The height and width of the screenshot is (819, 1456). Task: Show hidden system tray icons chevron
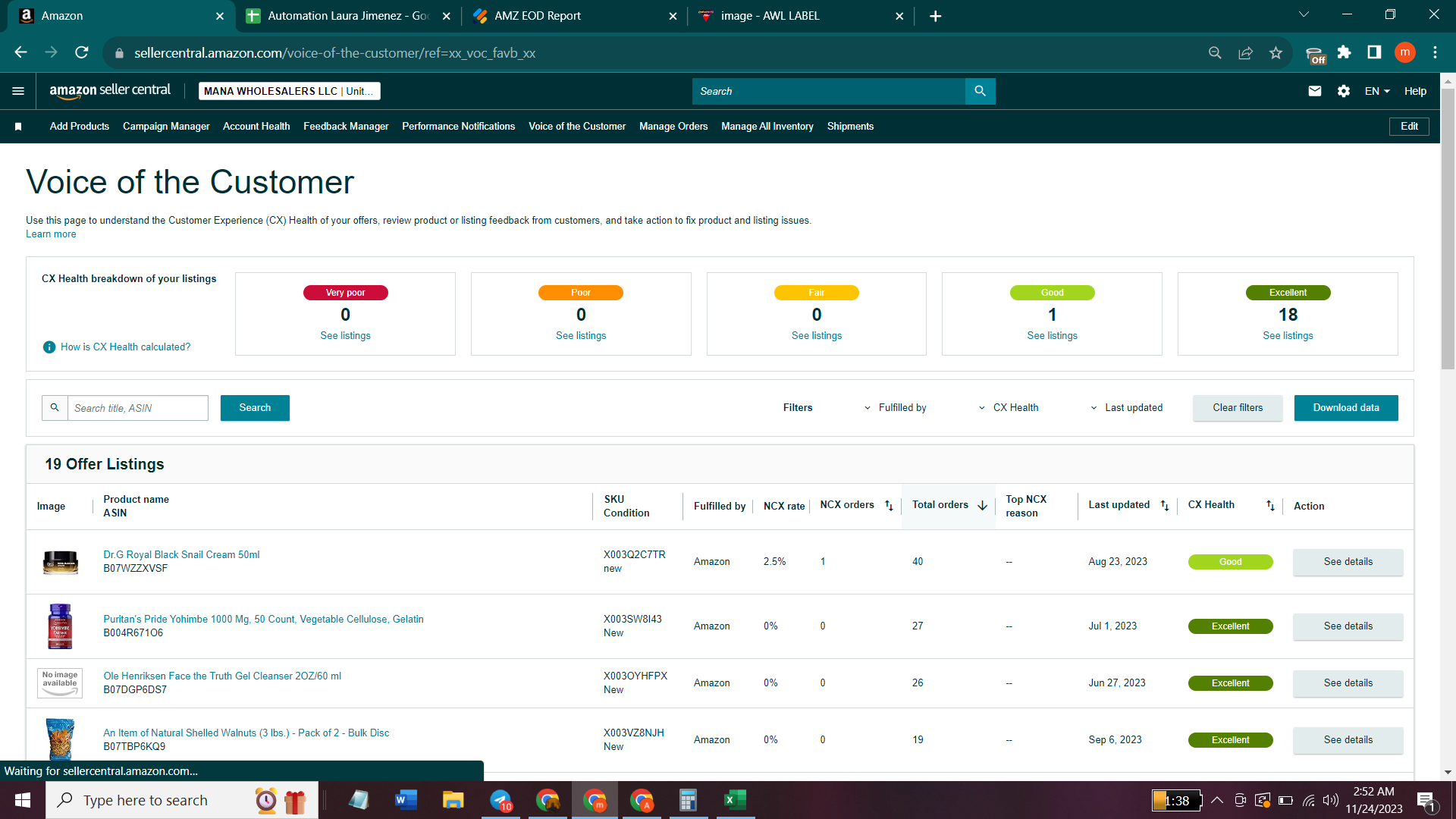coord(1217,800)
